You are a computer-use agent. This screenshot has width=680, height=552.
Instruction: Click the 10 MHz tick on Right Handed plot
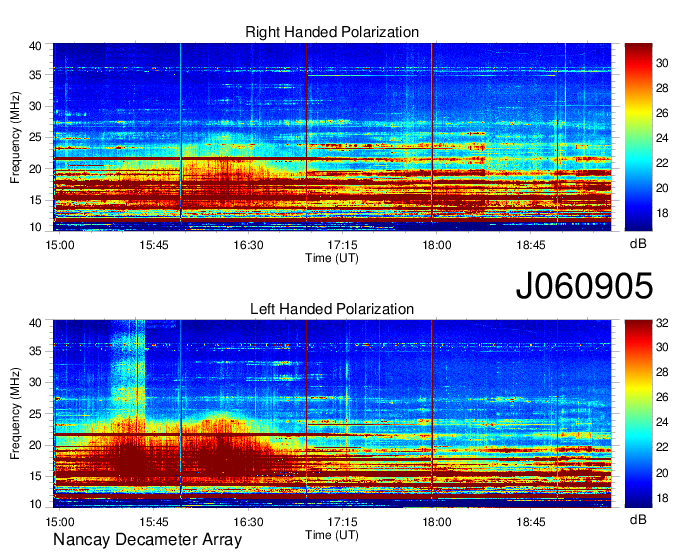point(36,227)
